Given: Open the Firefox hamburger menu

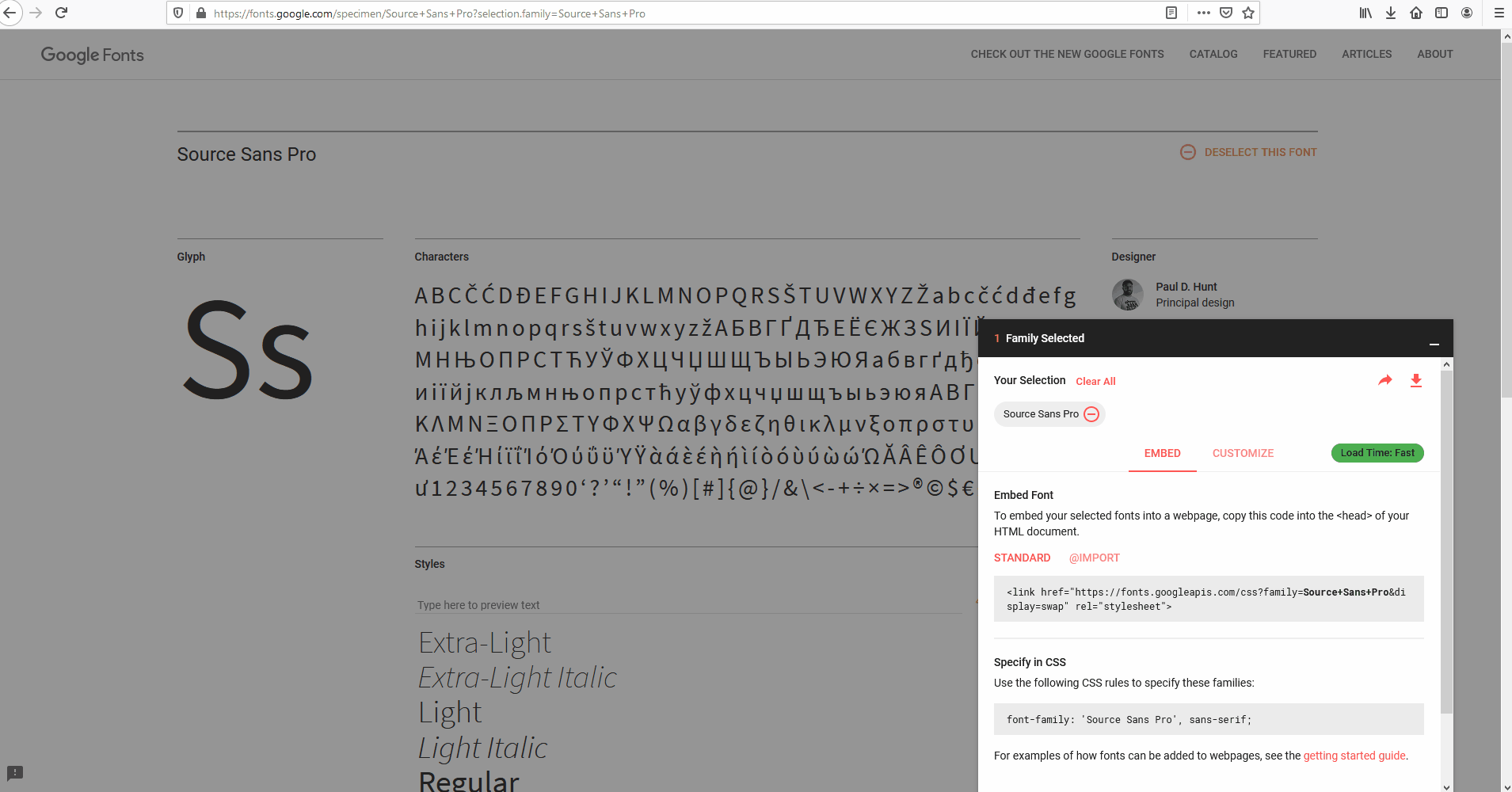Looking at the screenshot, I should coord(1499,13).
